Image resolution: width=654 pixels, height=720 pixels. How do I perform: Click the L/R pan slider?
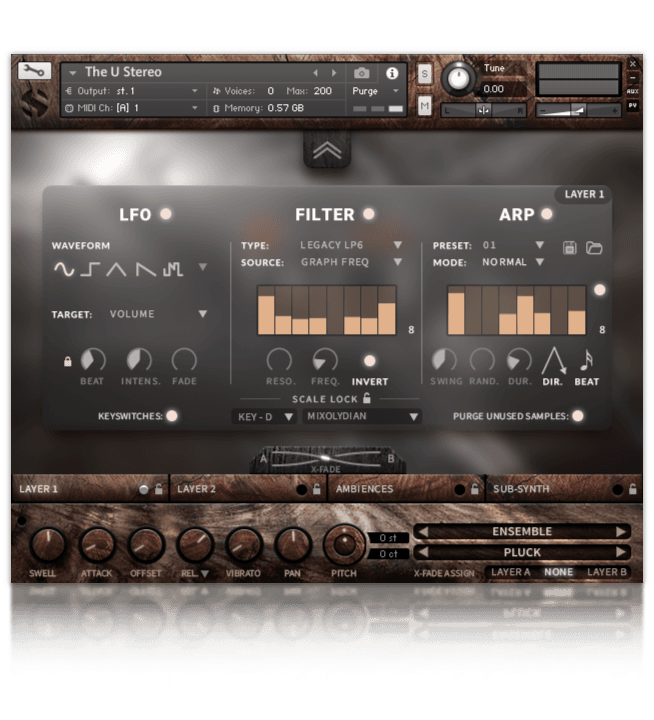coord(483,110)
